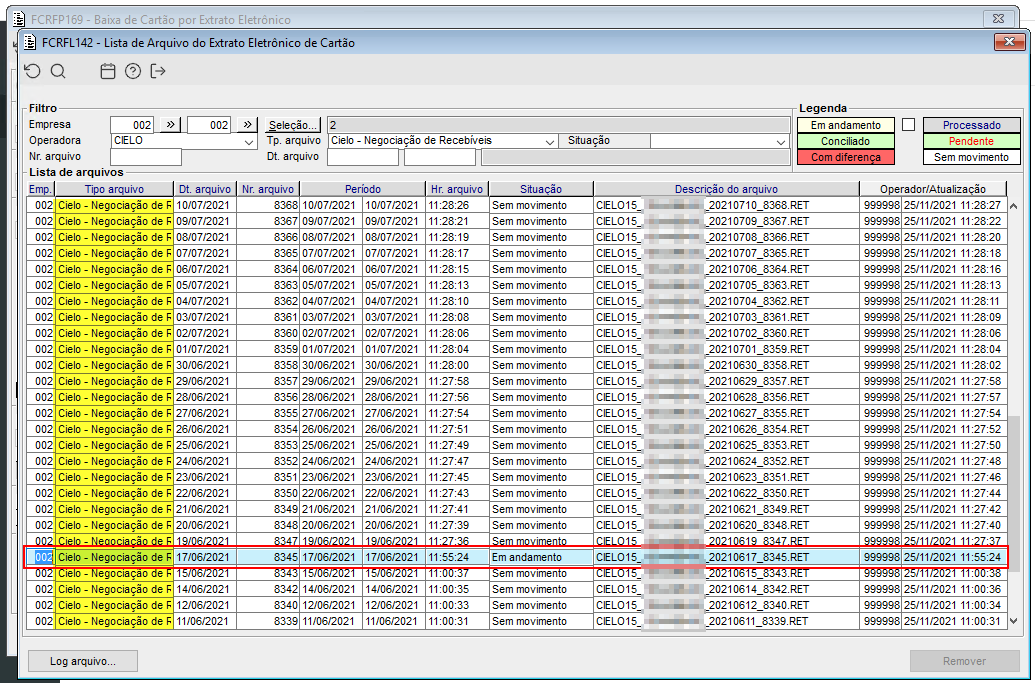Click Tipo arquivo cell in the 22/06/2021 row
The width and height of the screenshot is (1035, 683).
click(114, 493)
